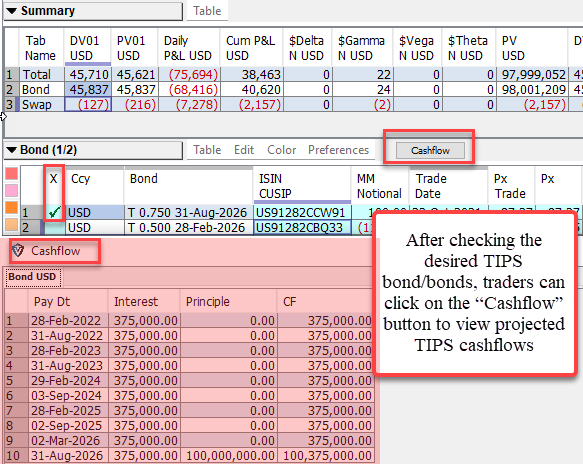Collapse the Bond (1/2) section
583x464 pixels.
tap(12, 150)
